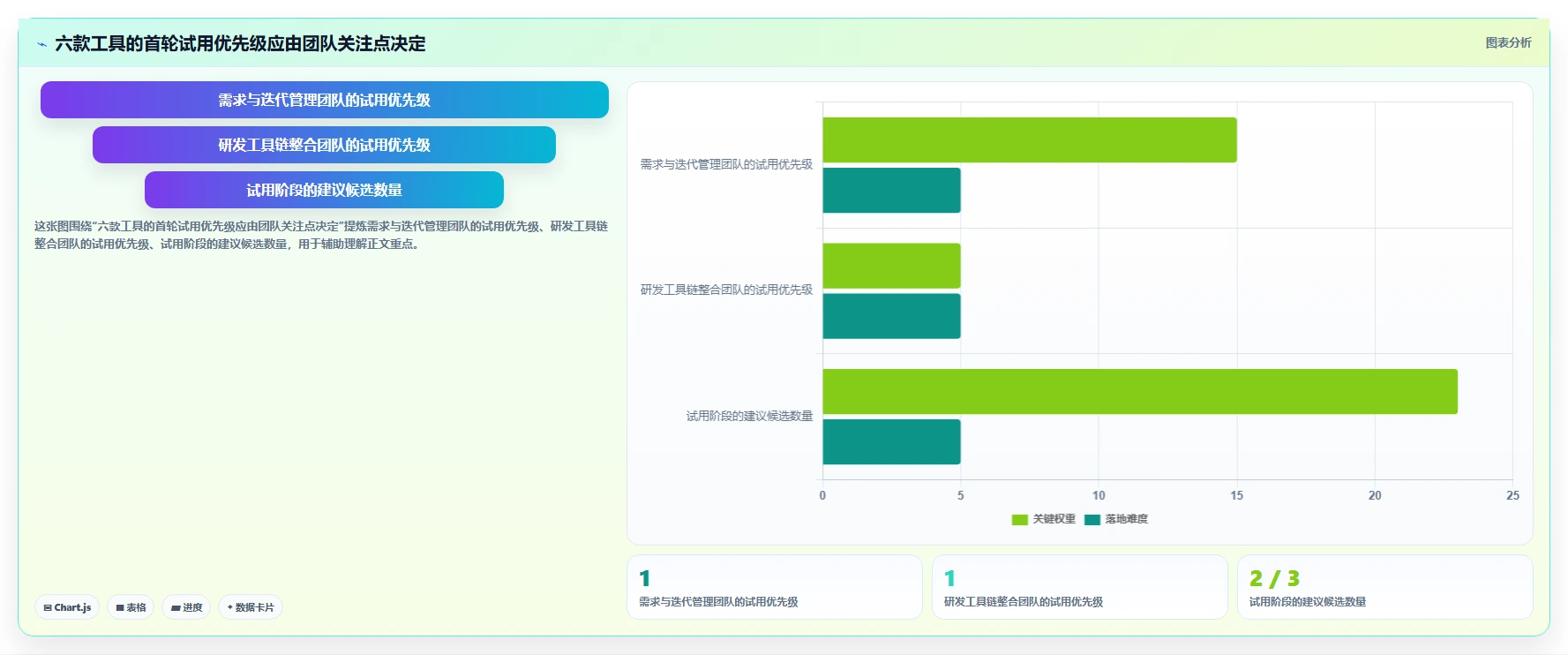This screenshot has width=1568, height=655.
Task: Click x-axis tick value 20
Action: tap(1375, 495)
